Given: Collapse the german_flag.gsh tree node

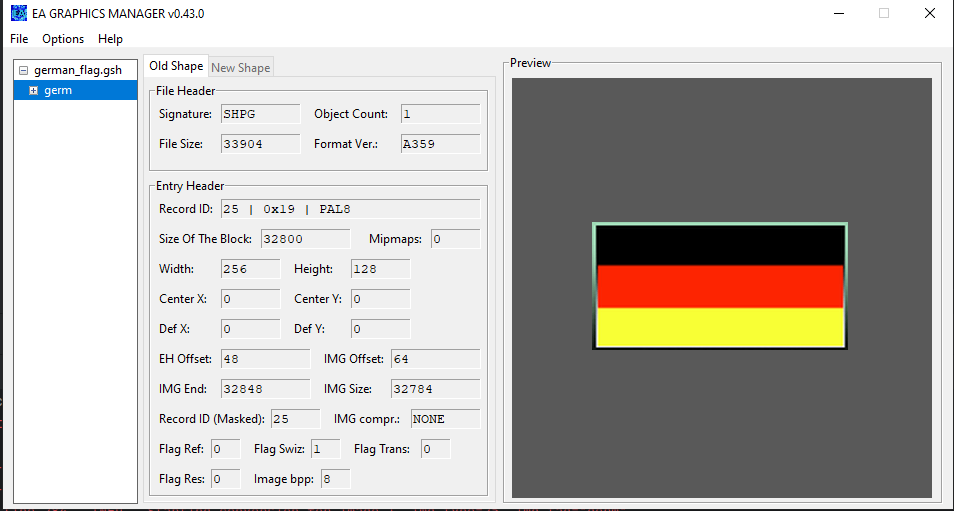Looking at the screenshot, I should coord(24,71).
